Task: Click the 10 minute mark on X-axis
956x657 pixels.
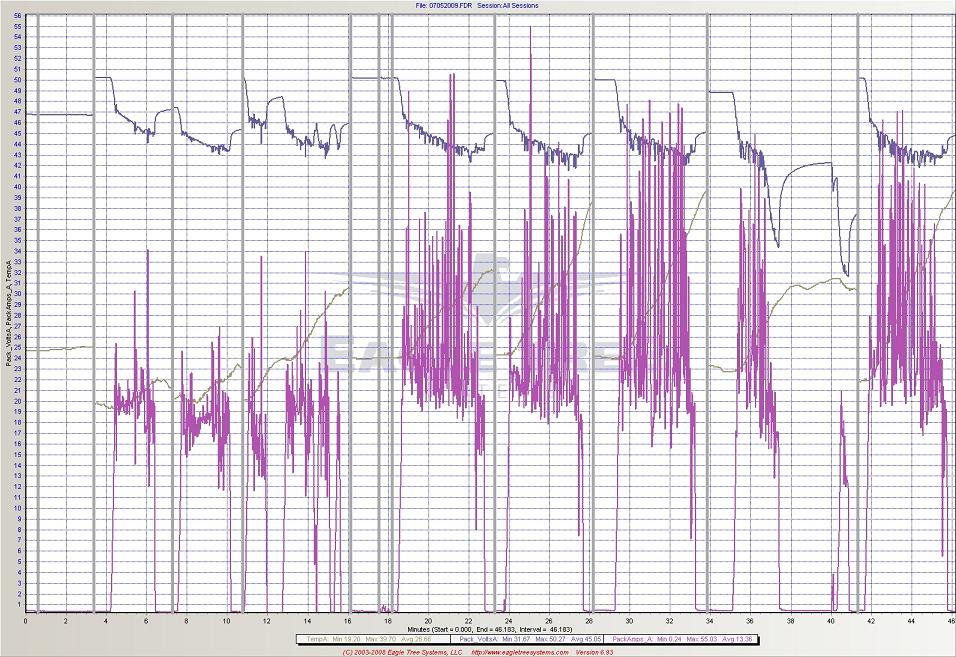Action: pyautogui.click(x=227, y=621)
